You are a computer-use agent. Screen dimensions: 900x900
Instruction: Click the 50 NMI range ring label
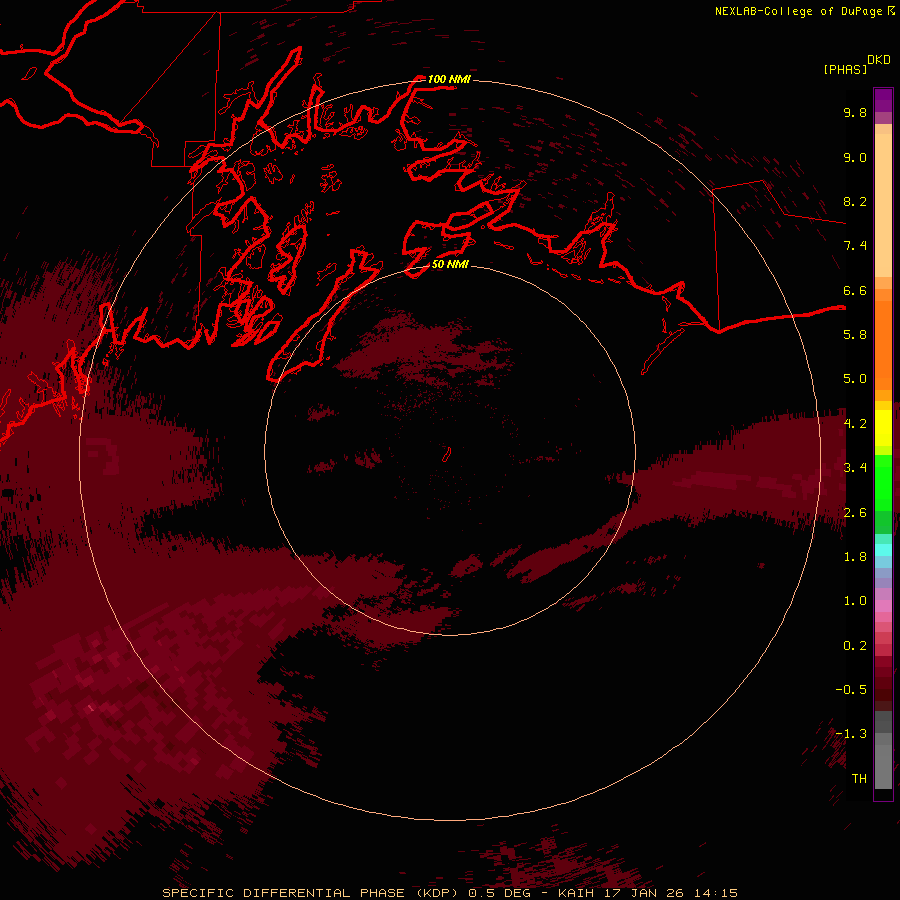(450, 264)
